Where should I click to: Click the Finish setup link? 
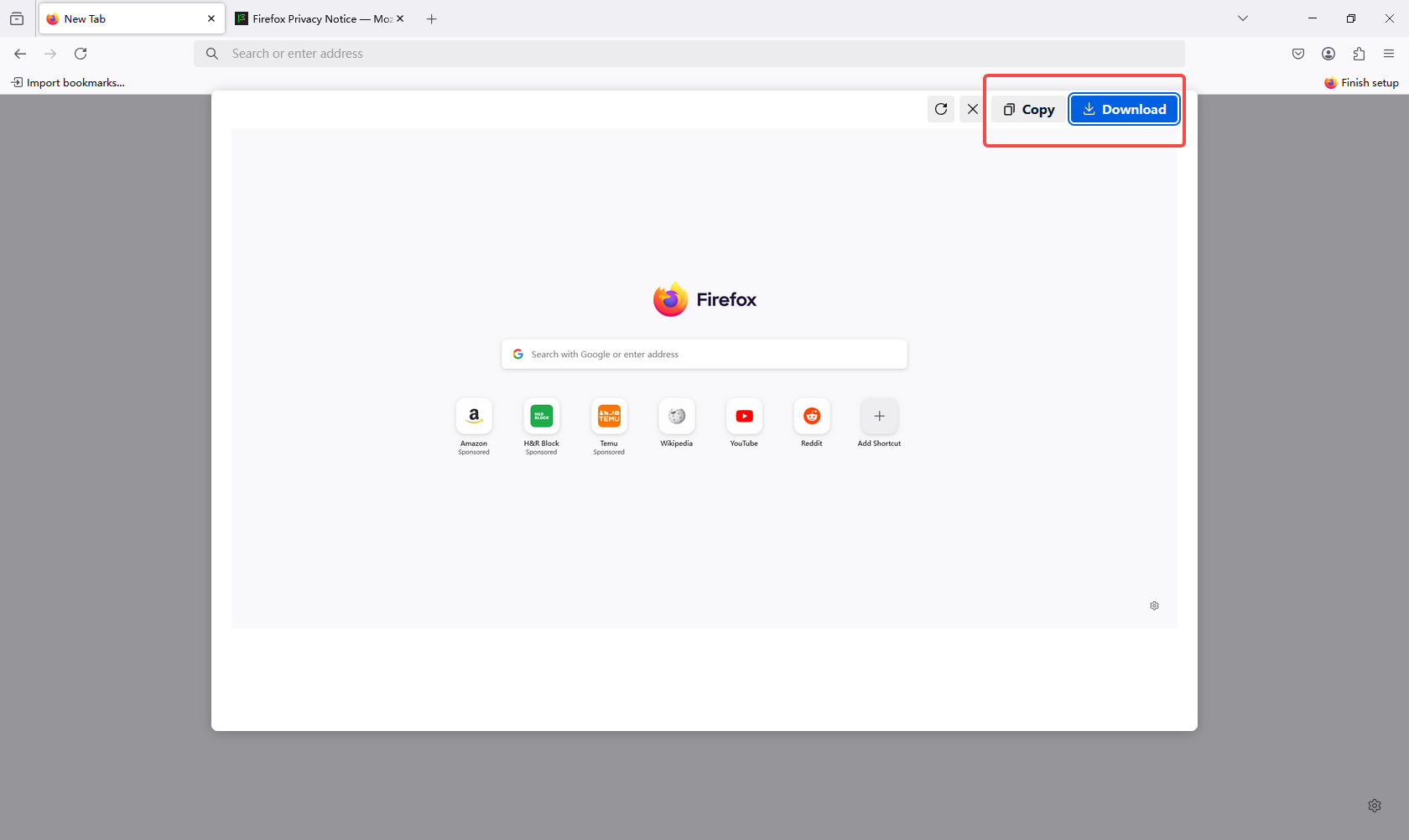(1360, 82)
